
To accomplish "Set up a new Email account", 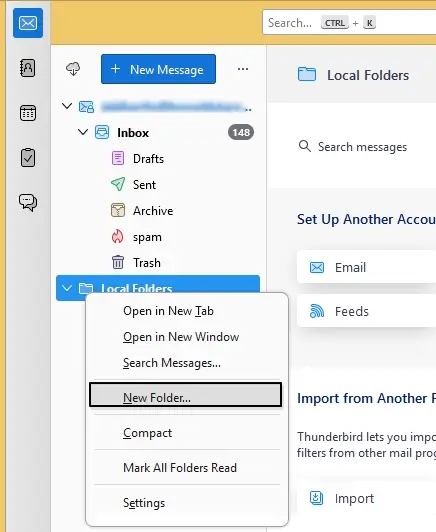I will point(366,267).
